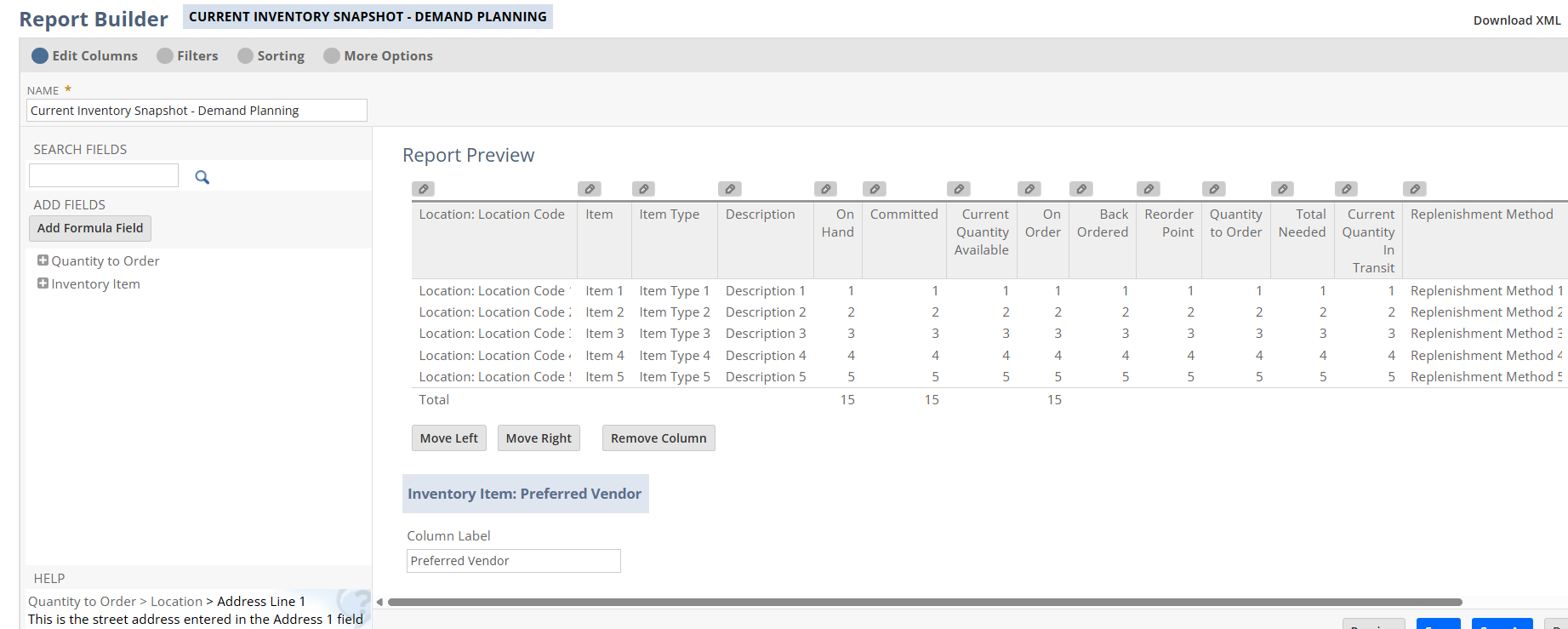Go to the More Options step
Viewport: 1568px width, 629px height.
click(x=378, y=55)
